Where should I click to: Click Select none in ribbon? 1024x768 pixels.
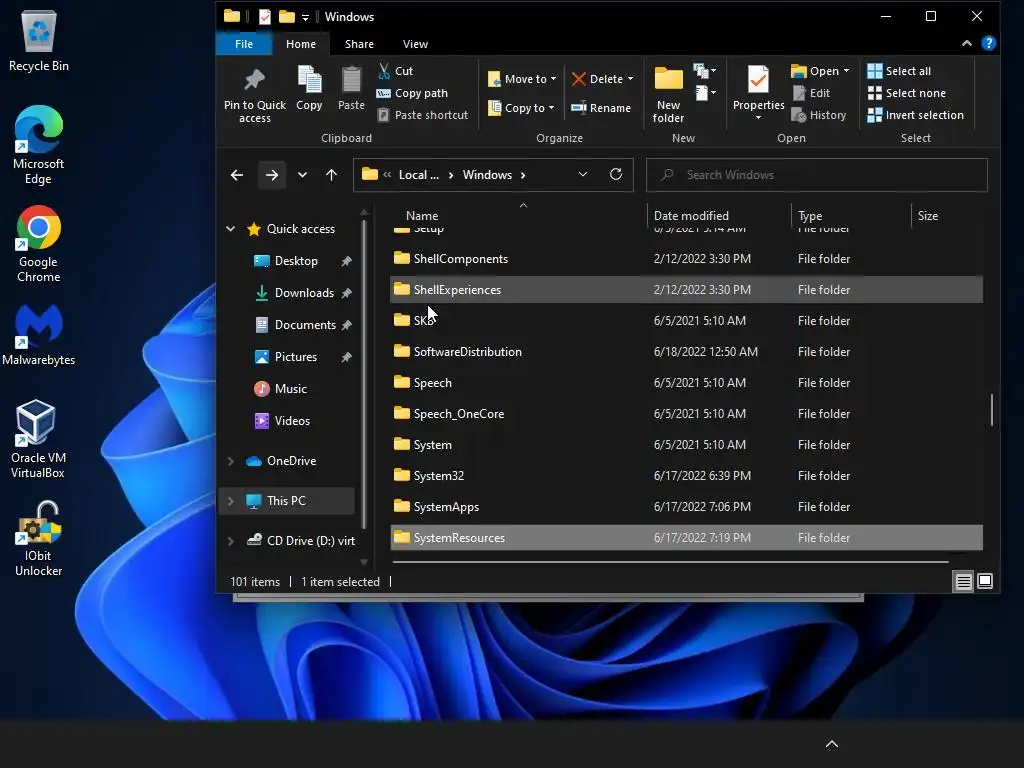(906, 93)
